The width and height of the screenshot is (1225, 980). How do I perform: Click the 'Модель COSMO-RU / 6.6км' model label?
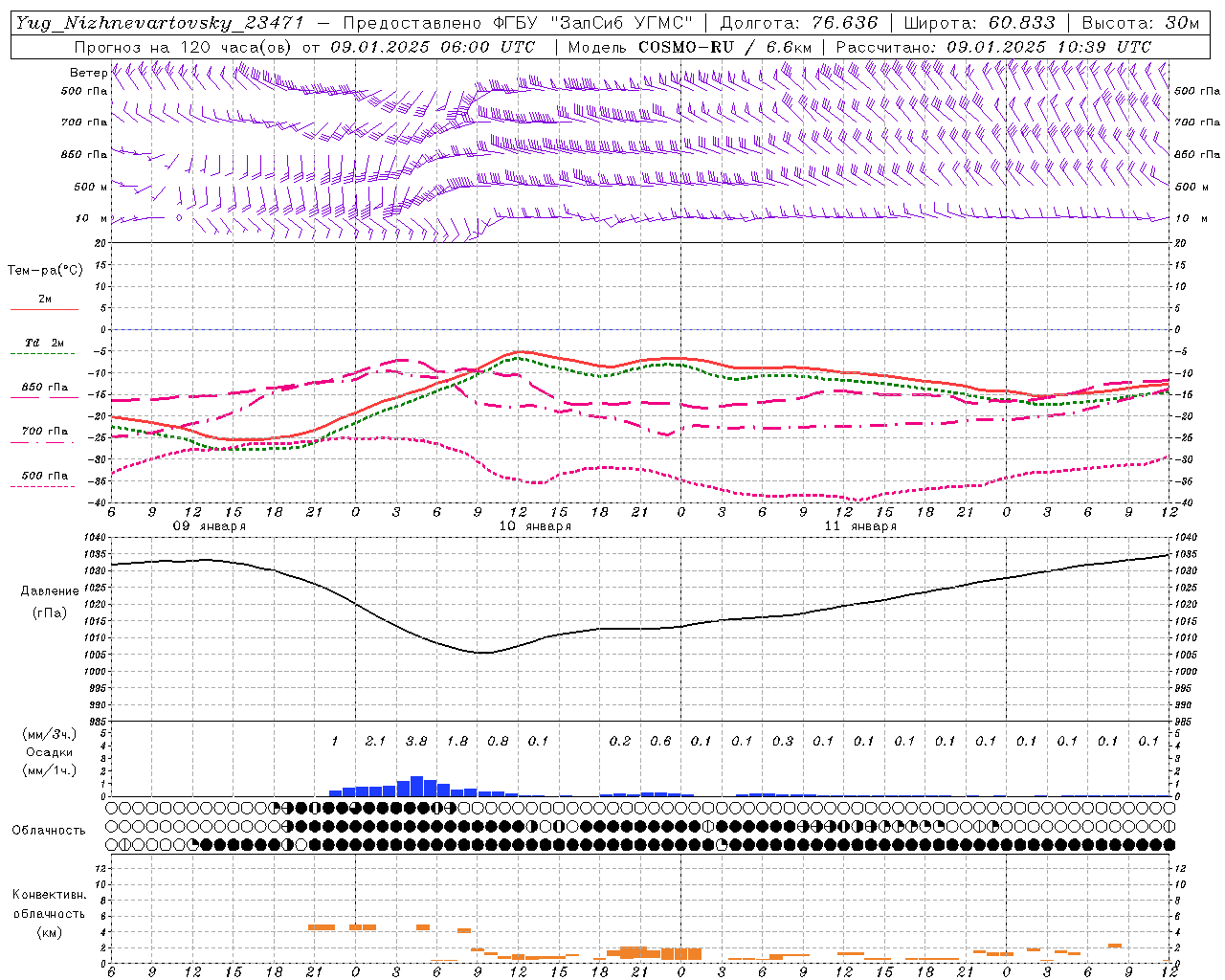click(x=690, y=47)
